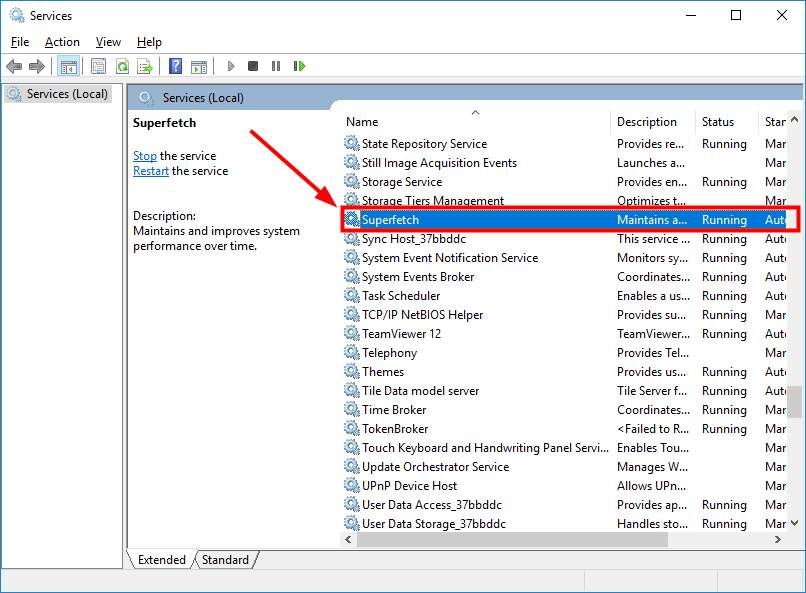Click the Refresh icon in the toolbar
The image size is (806, 593).
coord(122,66)
